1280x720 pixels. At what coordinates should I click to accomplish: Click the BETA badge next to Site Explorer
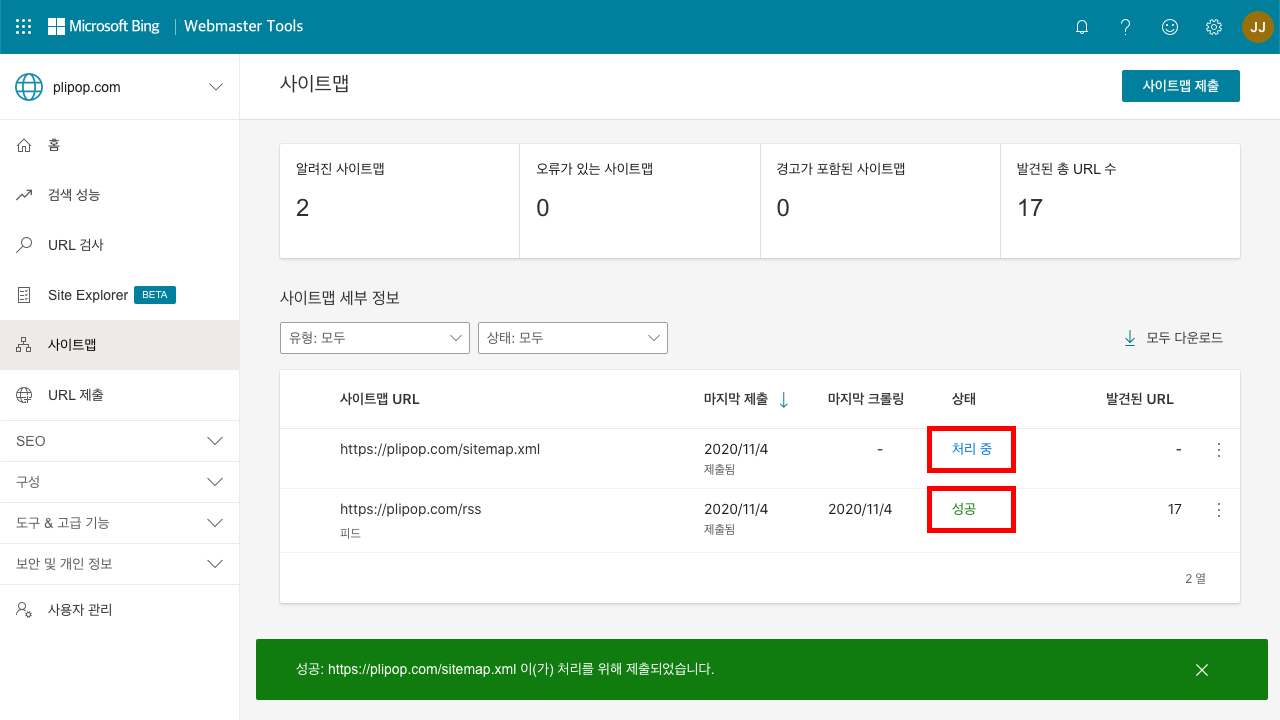(155, 295)
